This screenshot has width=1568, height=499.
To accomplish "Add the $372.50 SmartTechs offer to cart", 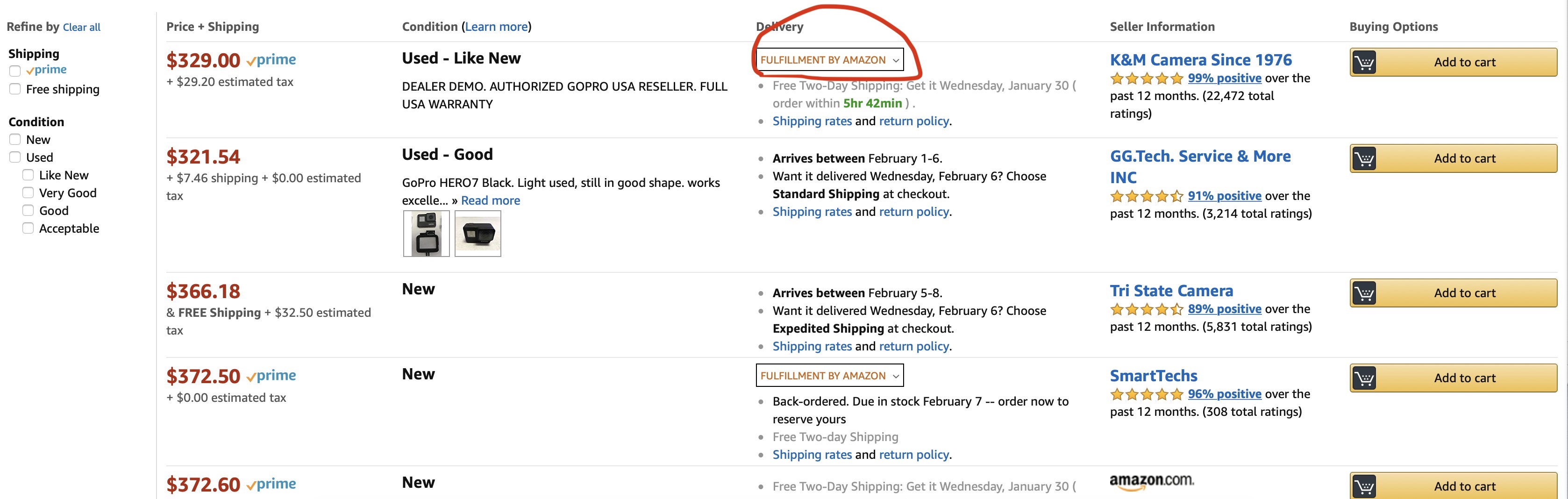I will (1464, 378).
